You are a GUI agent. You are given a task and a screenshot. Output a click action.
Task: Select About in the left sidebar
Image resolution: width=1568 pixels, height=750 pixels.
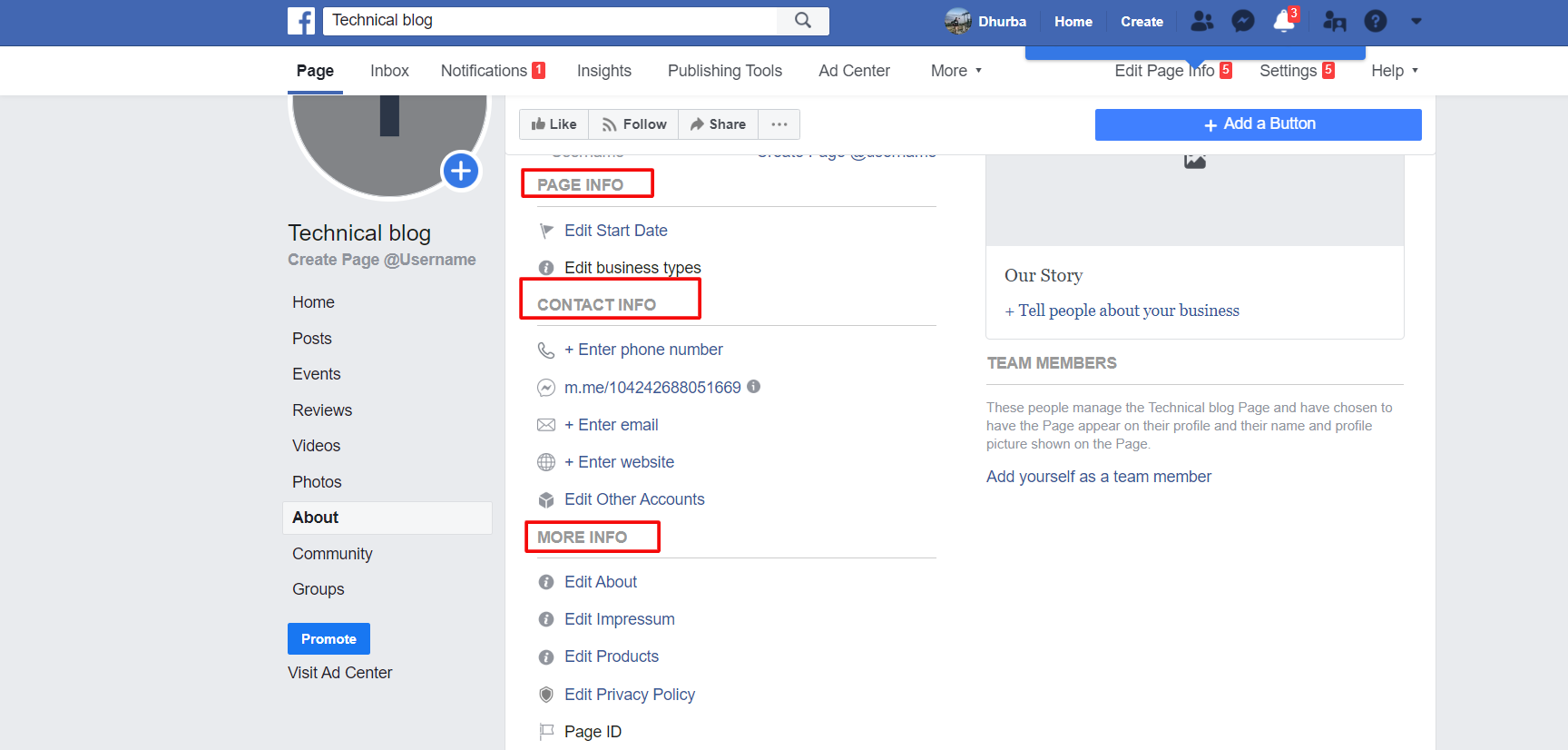point(387,518)
